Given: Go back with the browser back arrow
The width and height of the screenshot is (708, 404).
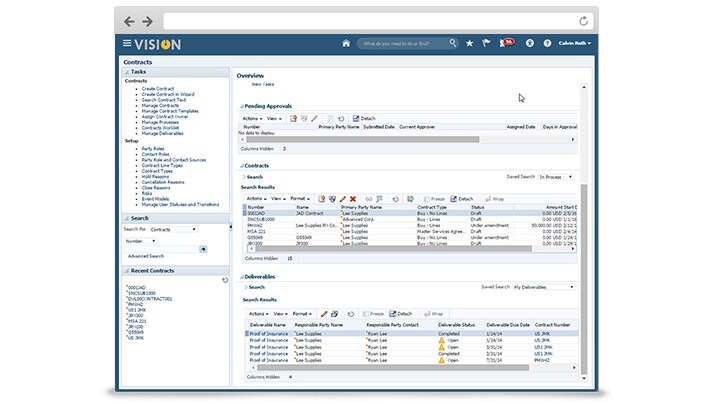Looking at the screenshot, I should coord(130,20).
